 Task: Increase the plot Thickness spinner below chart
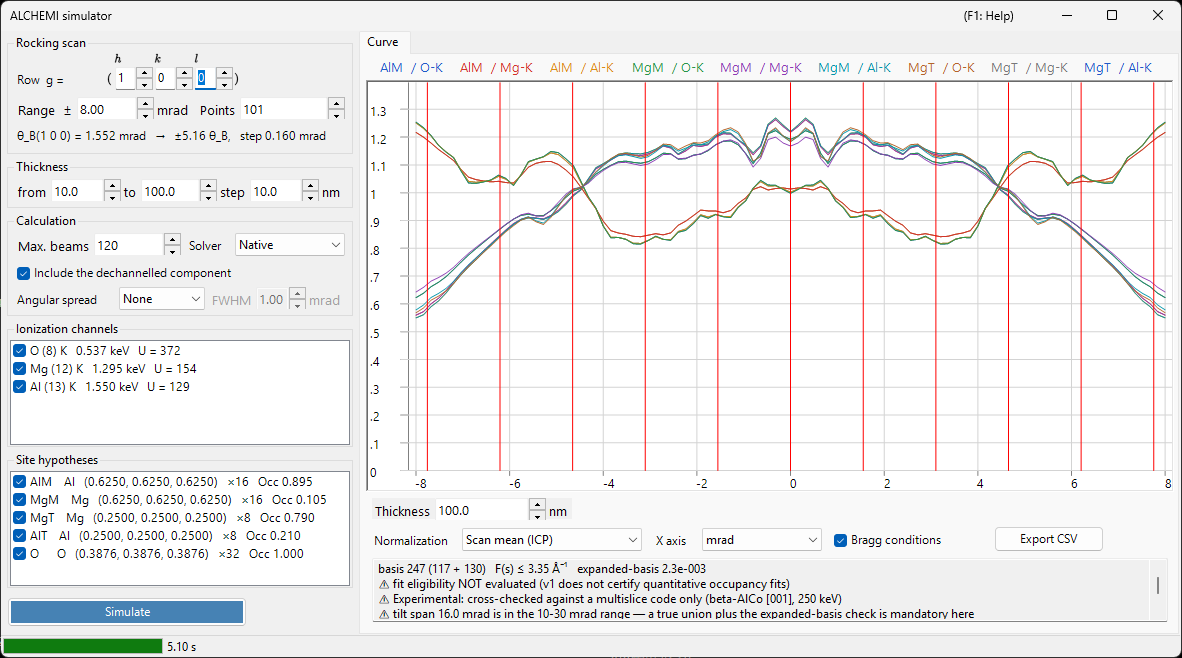click(x=537, y=505)
